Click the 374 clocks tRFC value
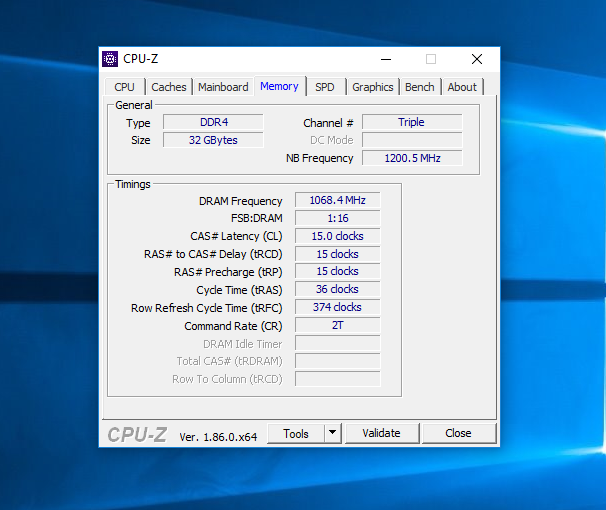This screenshot has height=510, width=606. pyautogui.click(x=338, y=307)
